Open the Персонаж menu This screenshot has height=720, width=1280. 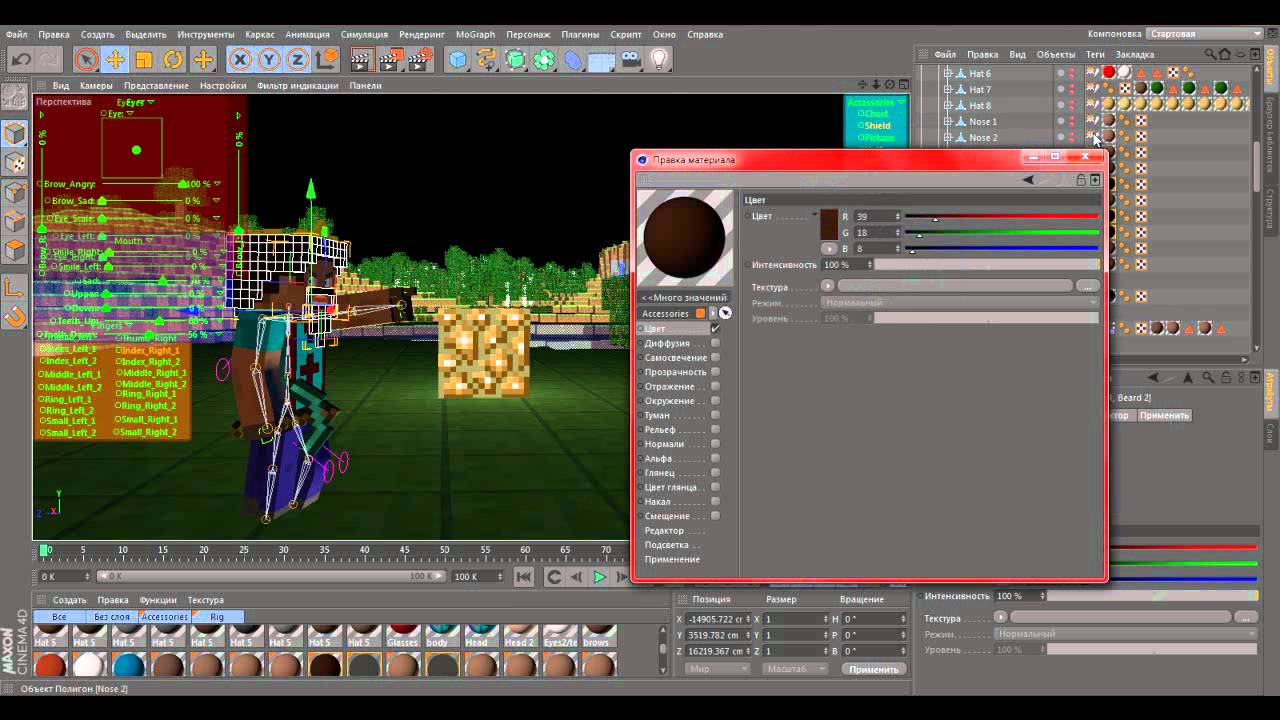tap(528, 34)
